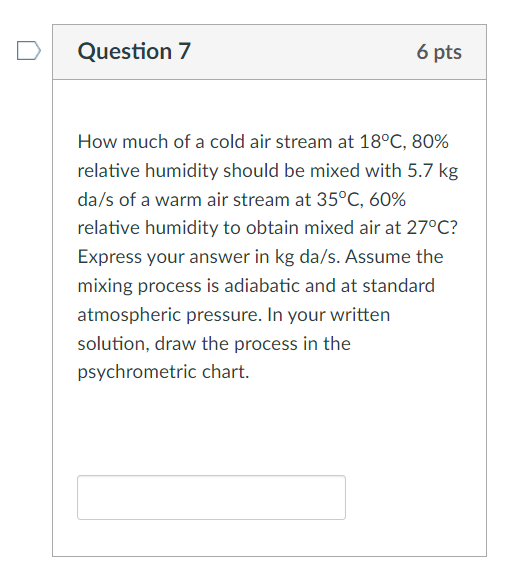517x580 pixels.
Task: Click the answer input field
Action: pos(211,497)
